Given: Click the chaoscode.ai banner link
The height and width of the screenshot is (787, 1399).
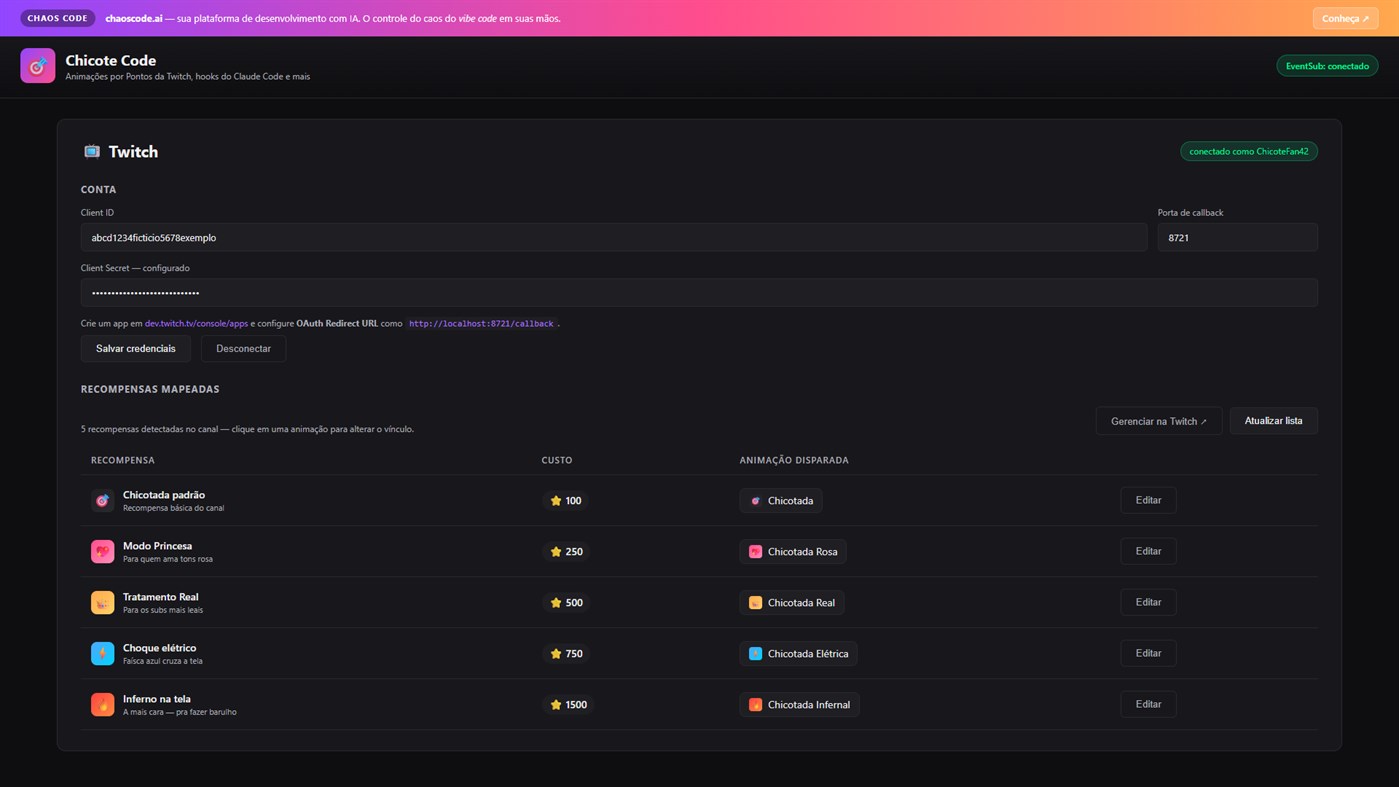Looking at the screenshot, I should tap(134, 18).
